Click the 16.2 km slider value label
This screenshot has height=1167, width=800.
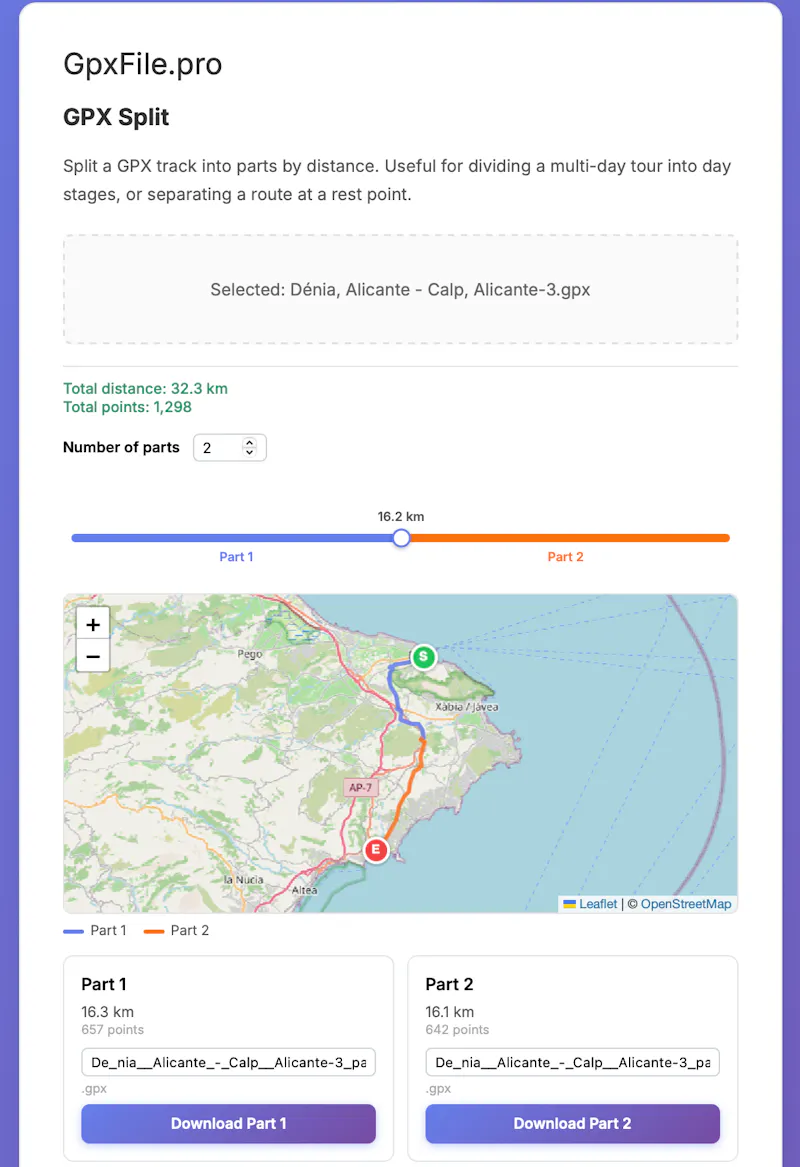[x=401, y=517]
